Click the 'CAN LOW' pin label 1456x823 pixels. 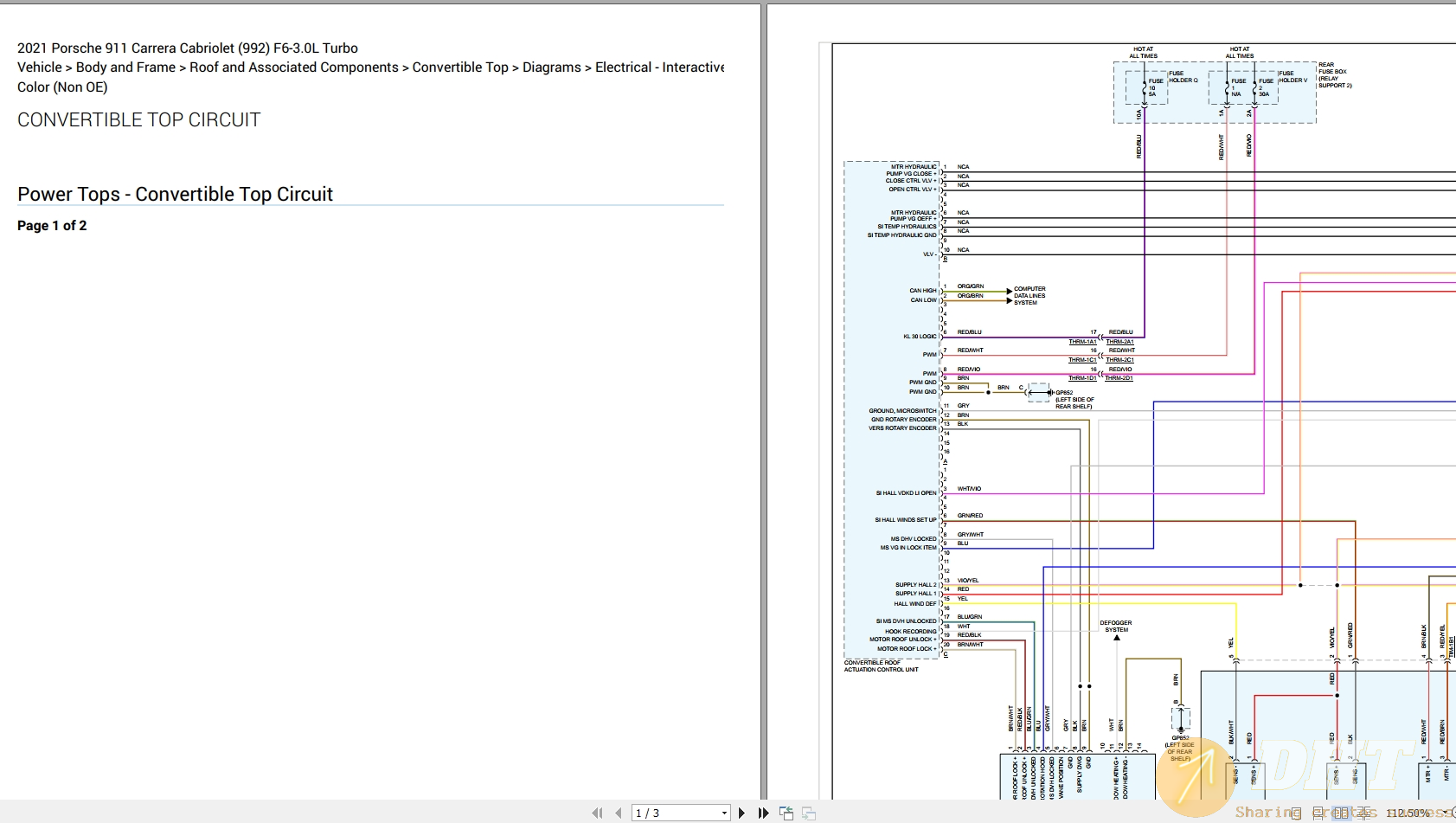(x=923, y=300)
